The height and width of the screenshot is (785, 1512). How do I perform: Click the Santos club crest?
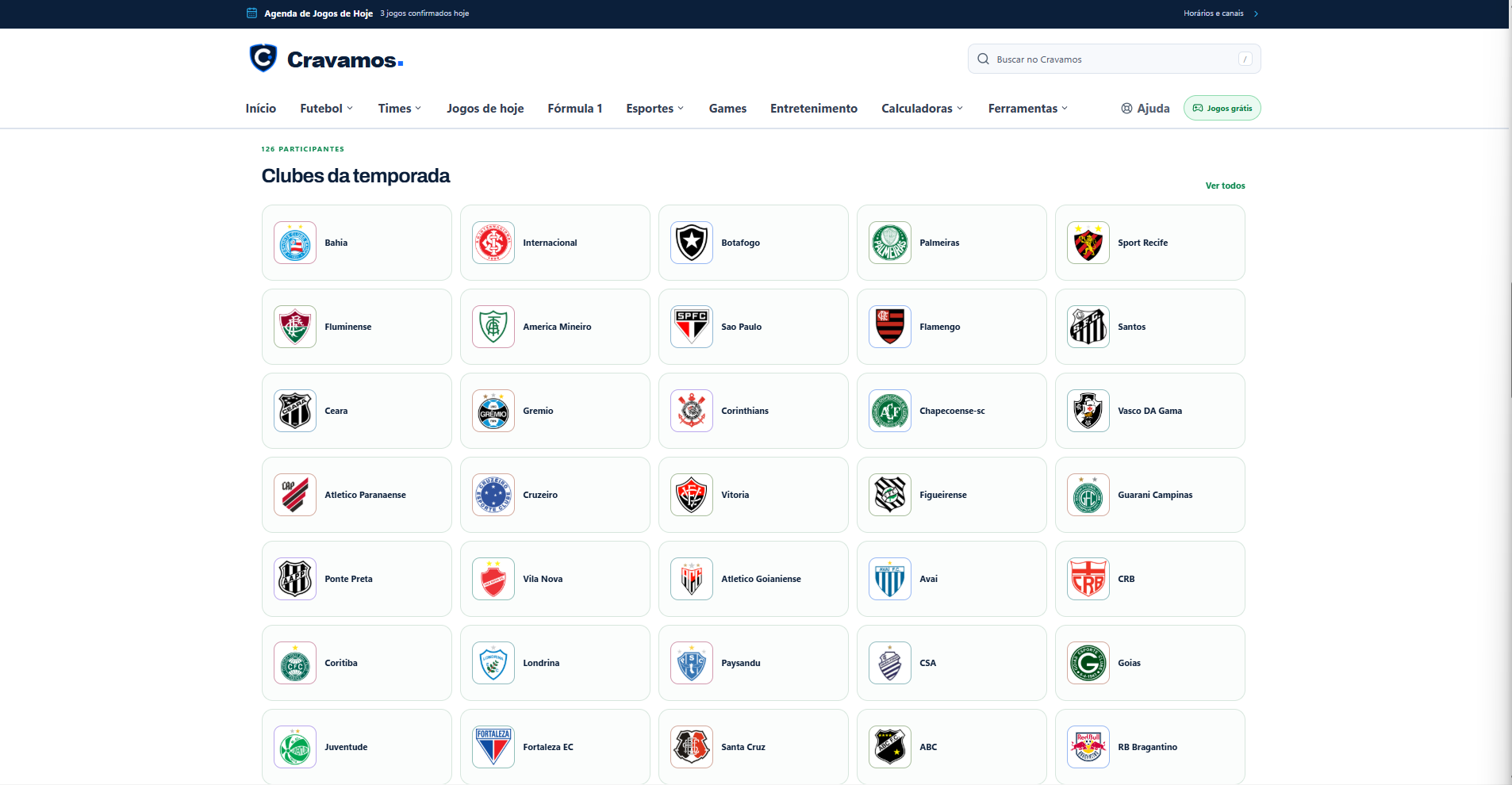click(x=1088, y=327)
